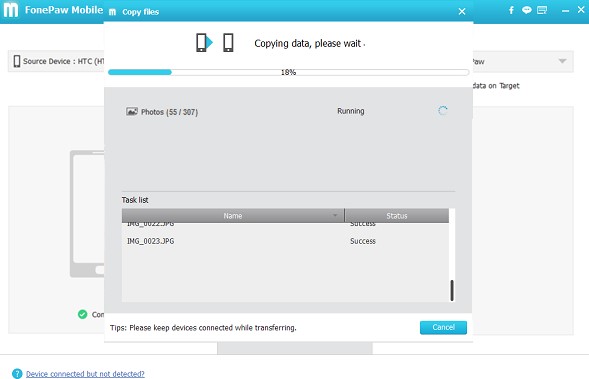Open the Name column sort dropdown

pos(335,216)
